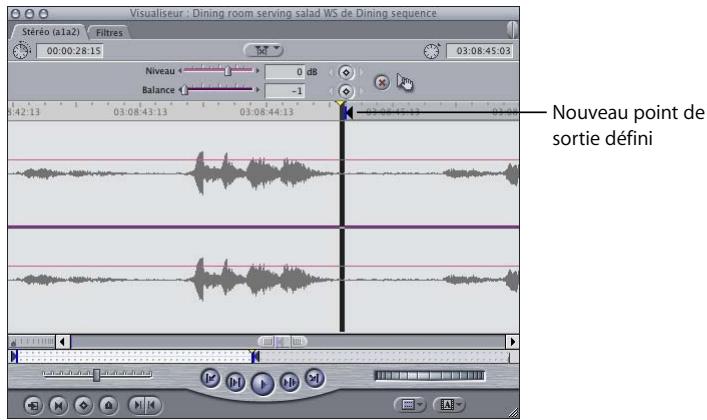Click the current timecode clock icon
Image resolution: width=707 pixels, height=420 pixels.
432,51
